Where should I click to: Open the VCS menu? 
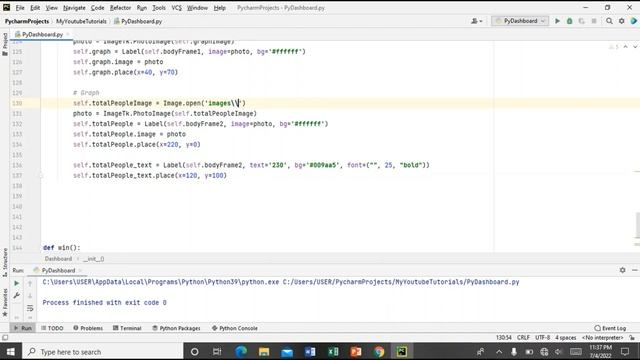176,8
